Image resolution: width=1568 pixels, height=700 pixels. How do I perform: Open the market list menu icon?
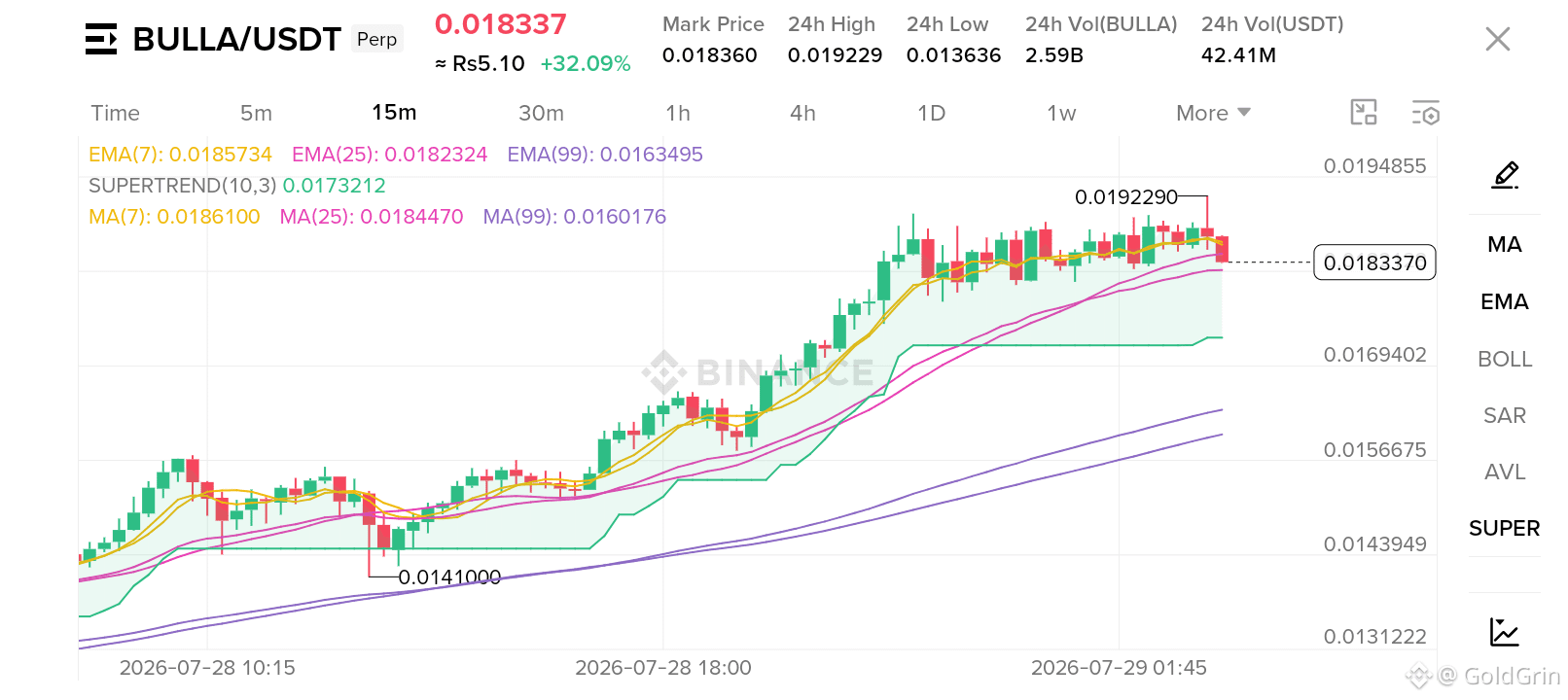[x=101, y=39]
